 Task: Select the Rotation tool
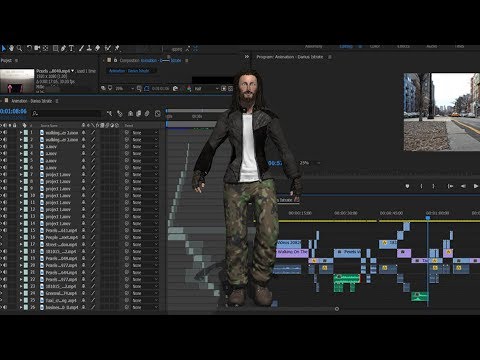29,48
